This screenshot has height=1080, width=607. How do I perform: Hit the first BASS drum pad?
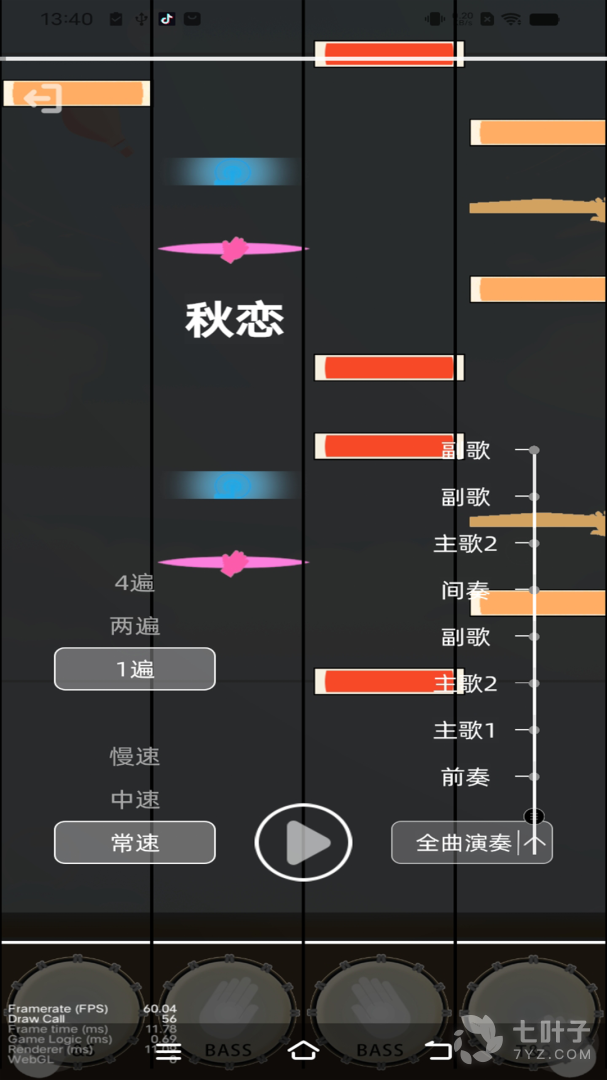227,1010
